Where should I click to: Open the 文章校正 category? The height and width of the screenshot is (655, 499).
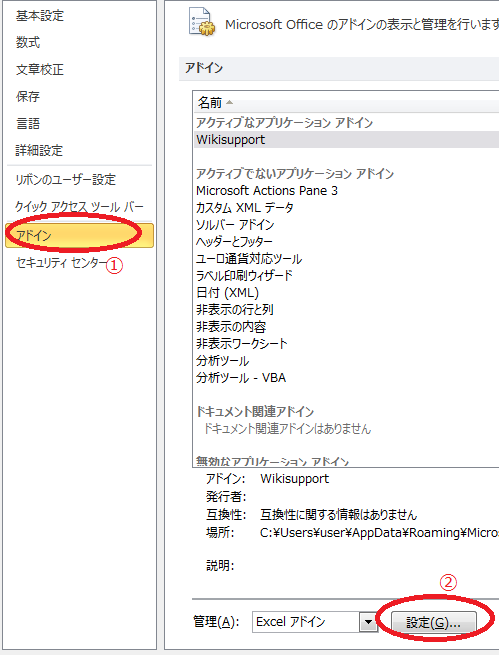[x=40, y=69]
